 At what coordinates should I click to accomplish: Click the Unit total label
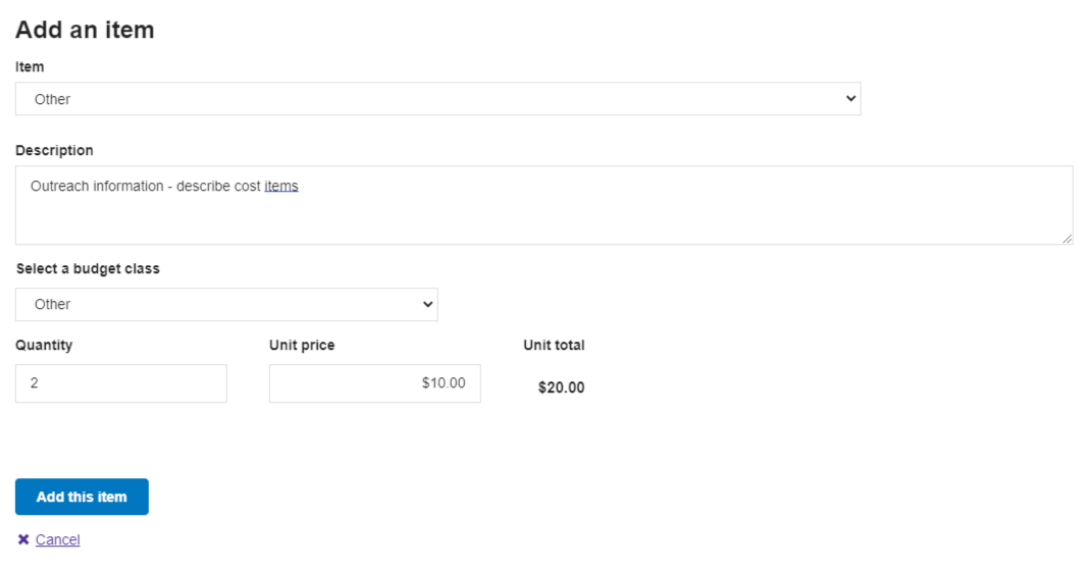pyautogui.click(x=554, y=345)
